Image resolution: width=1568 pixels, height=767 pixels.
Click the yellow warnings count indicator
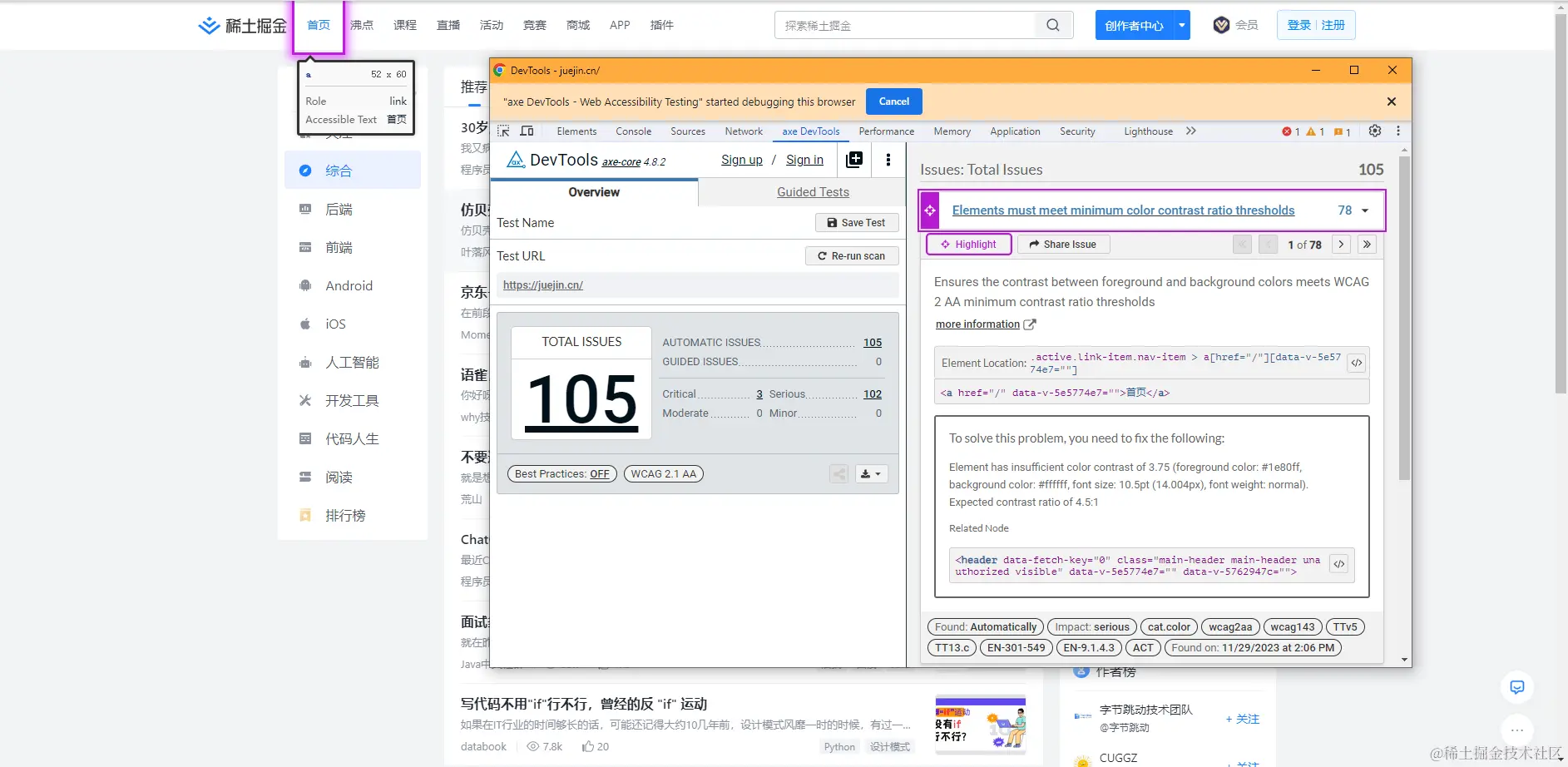[x=1315, y=131]
